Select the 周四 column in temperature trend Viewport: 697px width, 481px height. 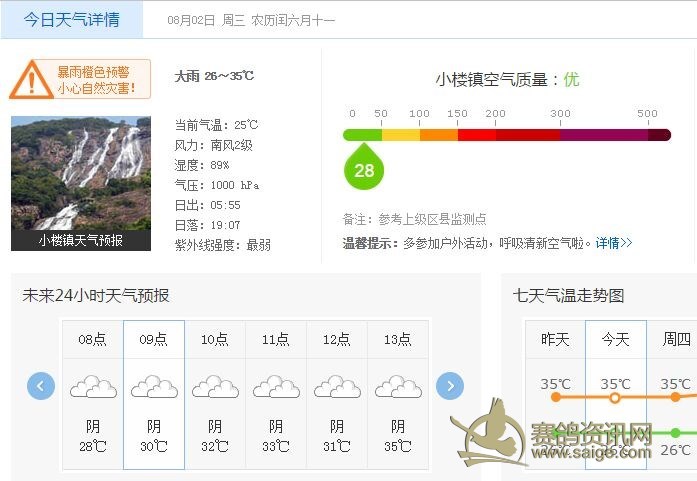(x=676, y=340)
